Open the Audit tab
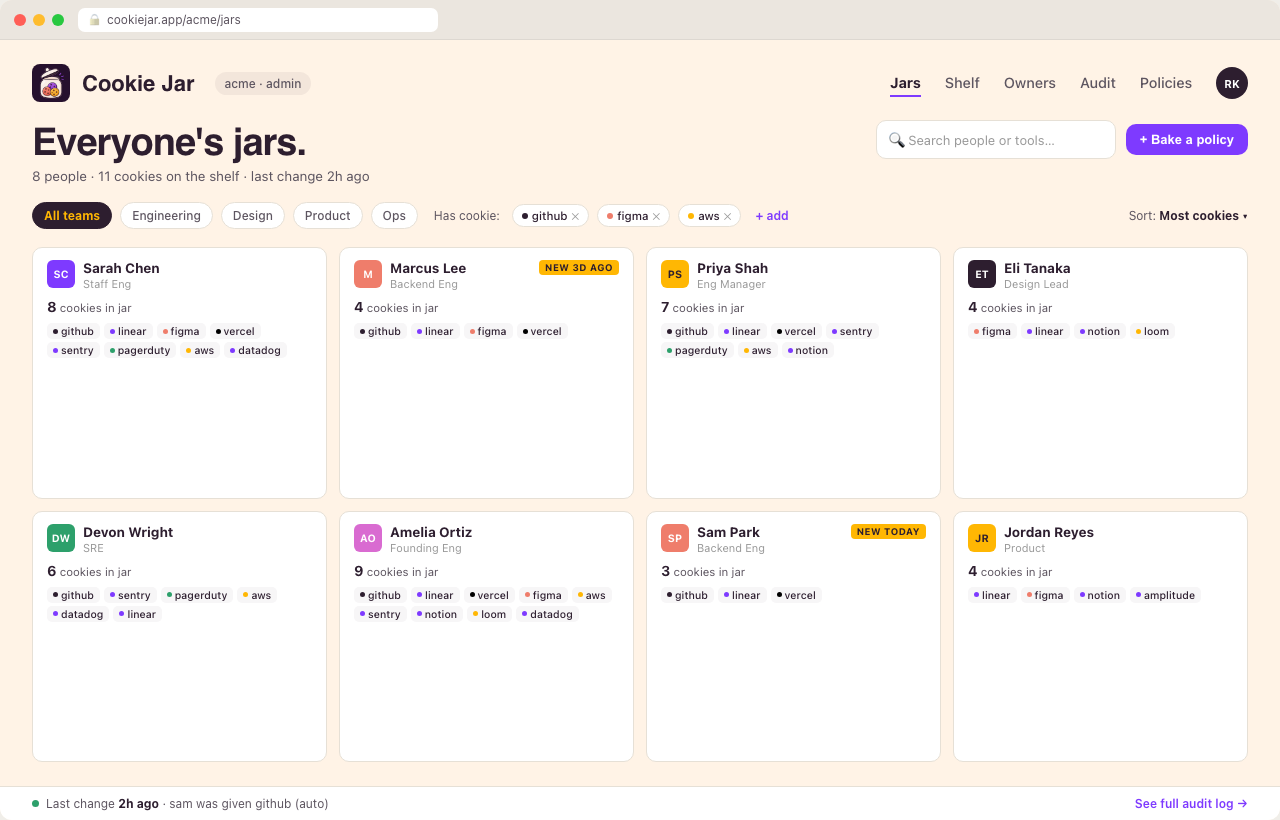The image size is (1280, 820). tap(1098, 83)
